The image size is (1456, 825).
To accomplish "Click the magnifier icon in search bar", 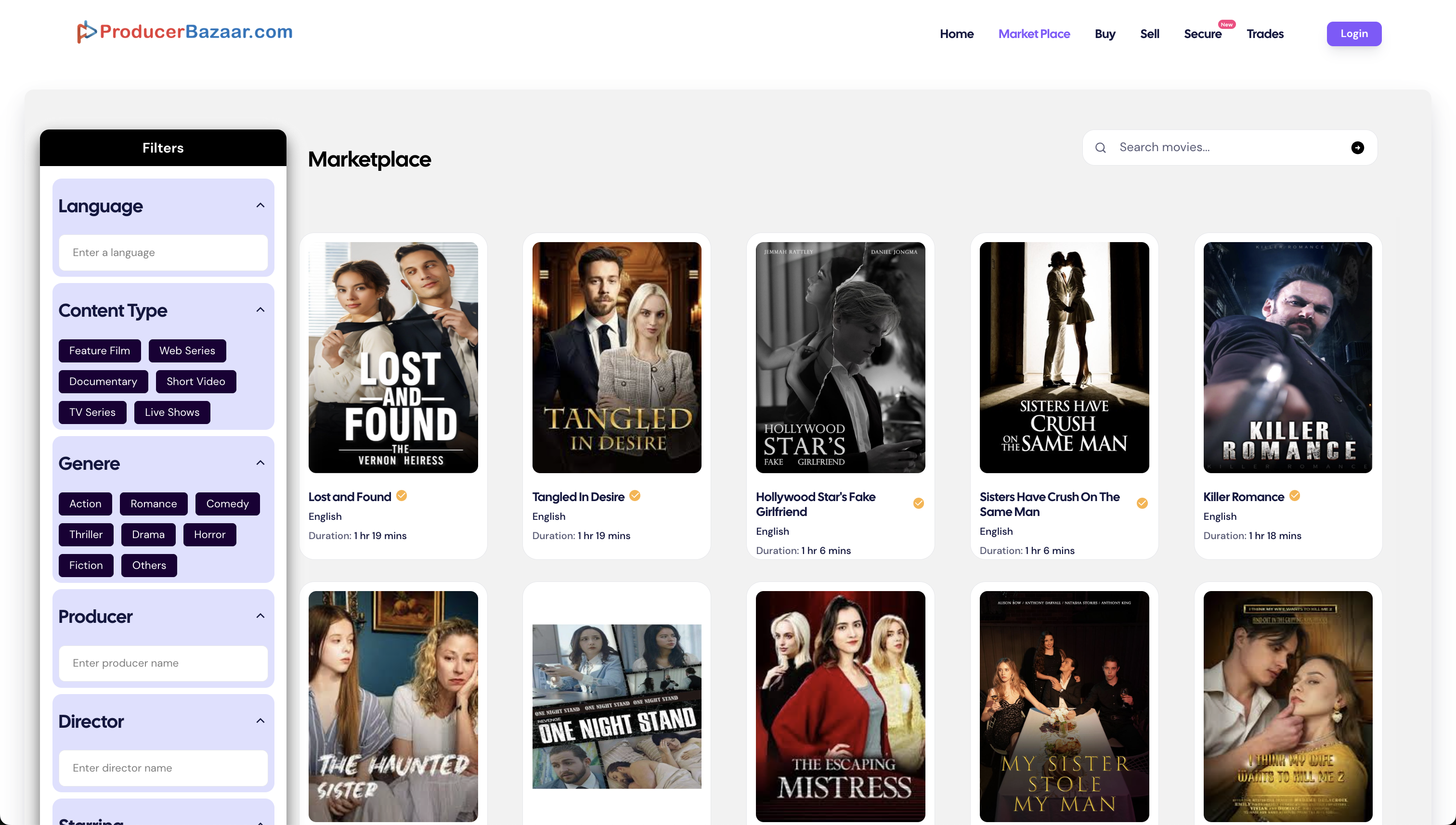I will tap(1100, 148).
